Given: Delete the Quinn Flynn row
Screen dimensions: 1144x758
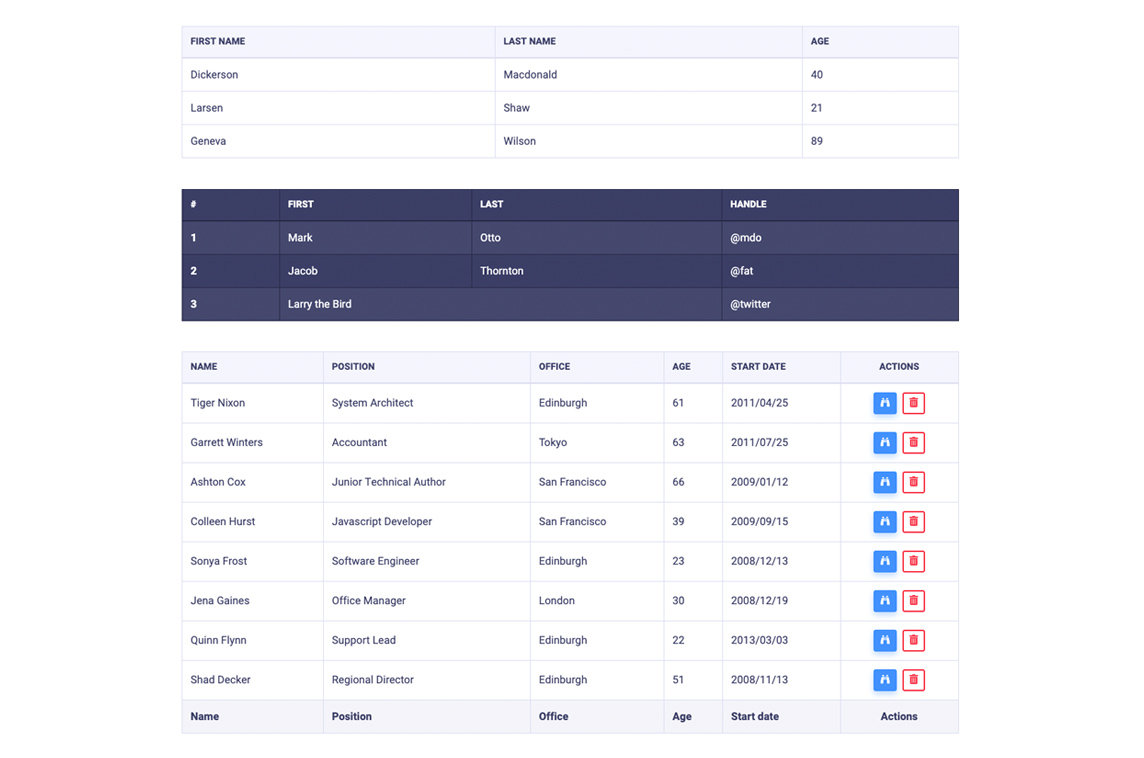Looking at the screenshot, I should pos(913,640).
